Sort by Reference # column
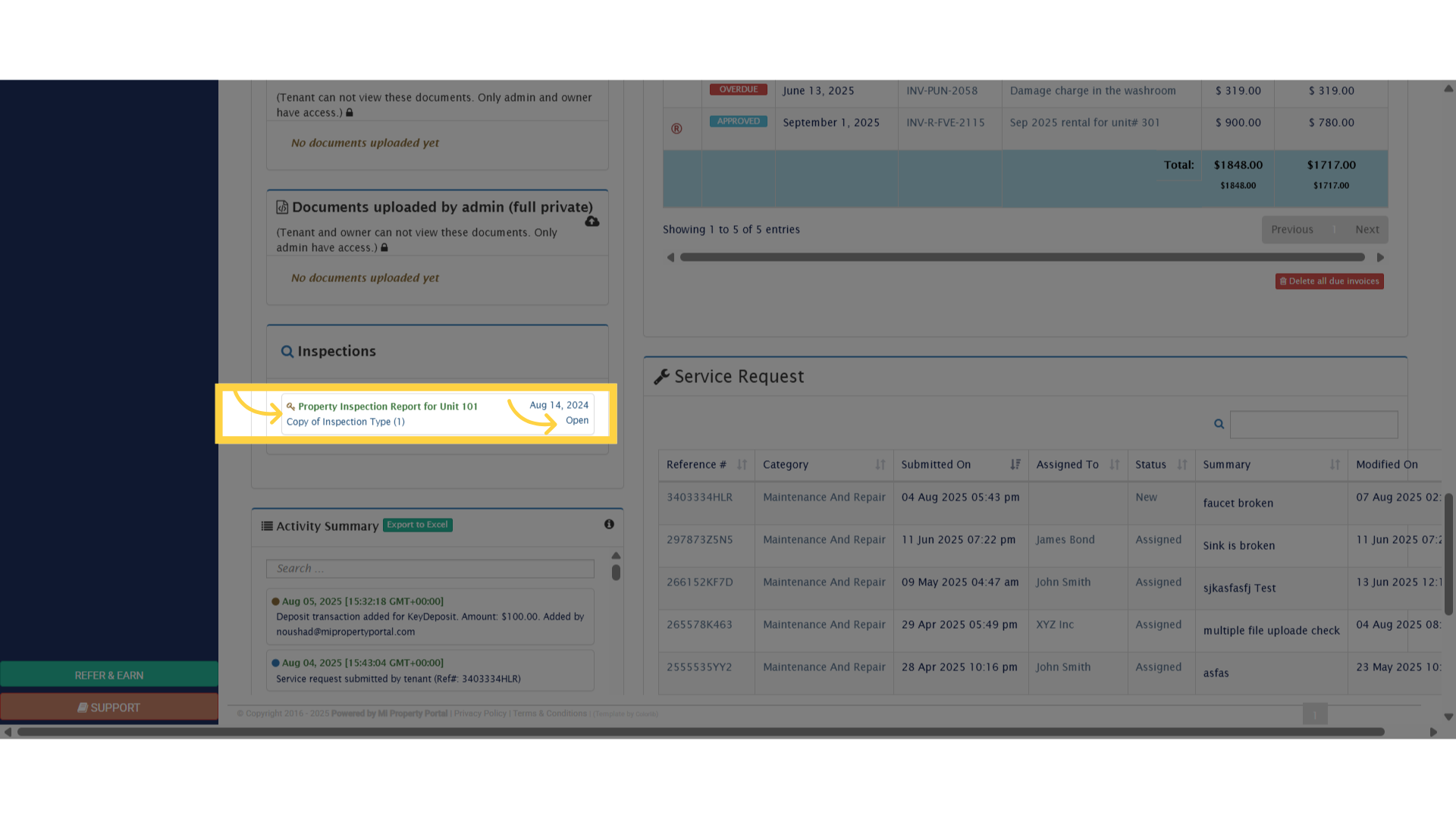Image resolution: width=1456 pixels, height=819 pixels. click(706, 465)
